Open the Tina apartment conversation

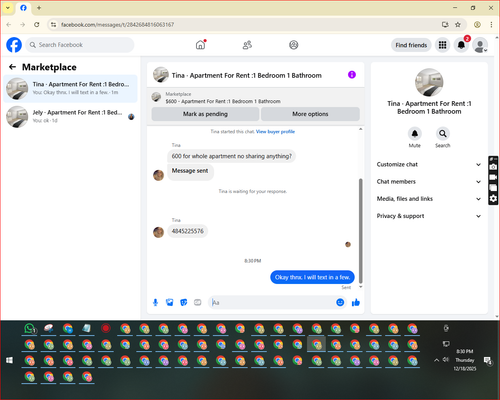pyautogui.click(x=70, y=88)
